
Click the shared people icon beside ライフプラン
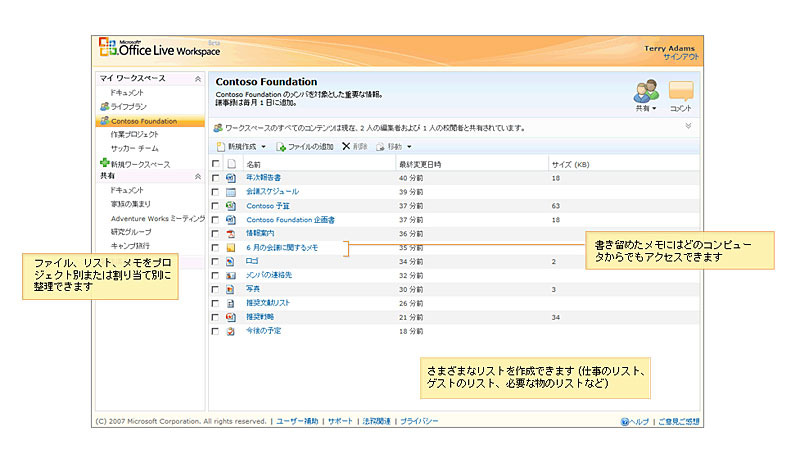[105, 106]
